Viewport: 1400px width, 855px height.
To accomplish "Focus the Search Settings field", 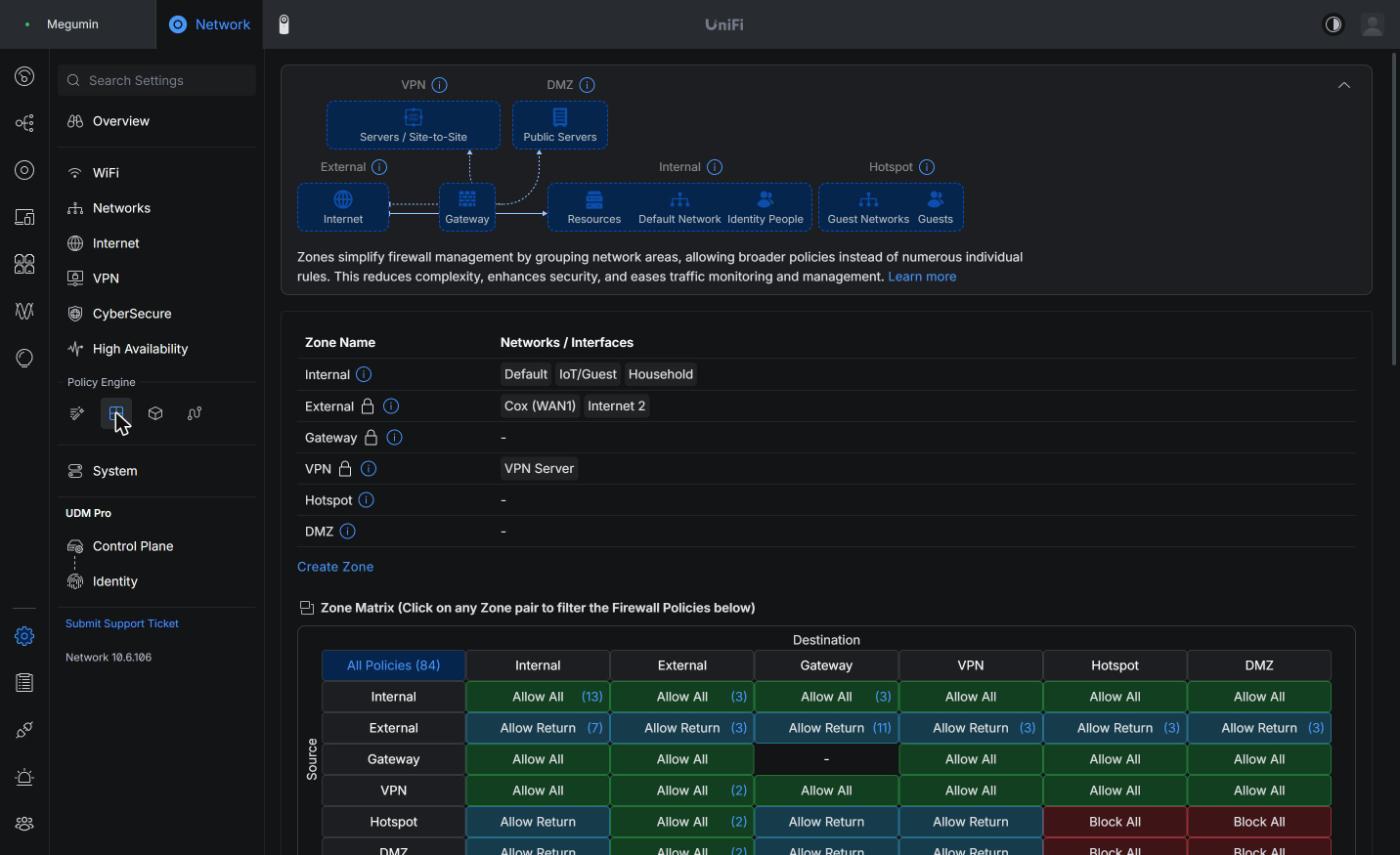I will 157,80.
